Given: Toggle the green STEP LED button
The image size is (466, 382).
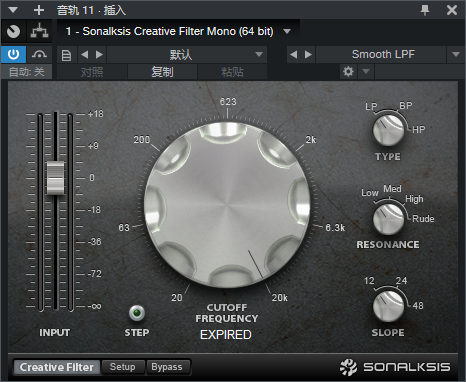Looking at the screenshot, I should (137, 313).
